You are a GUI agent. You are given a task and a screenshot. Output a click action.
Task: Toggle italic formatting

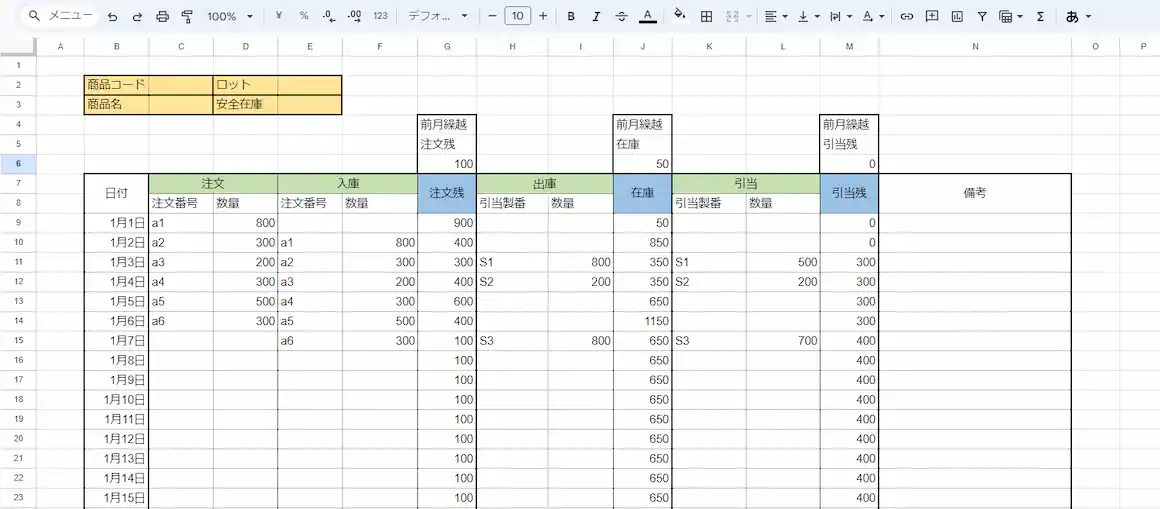(596, 16)
